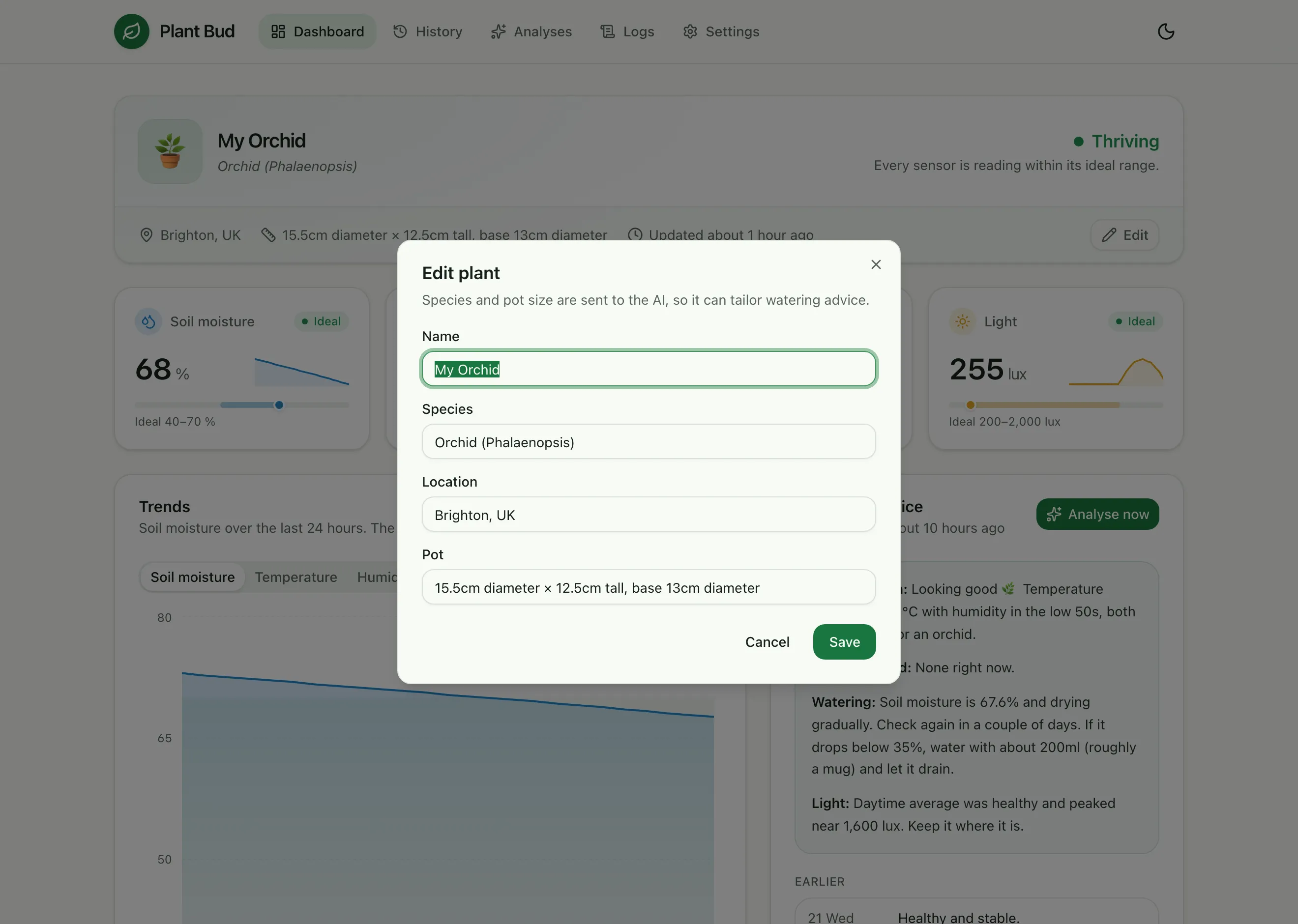Click the Location field containing Brighton, UK
The width and height of the screenshot is (1298, 924).
pyautogui.click(x=649, y=515)
